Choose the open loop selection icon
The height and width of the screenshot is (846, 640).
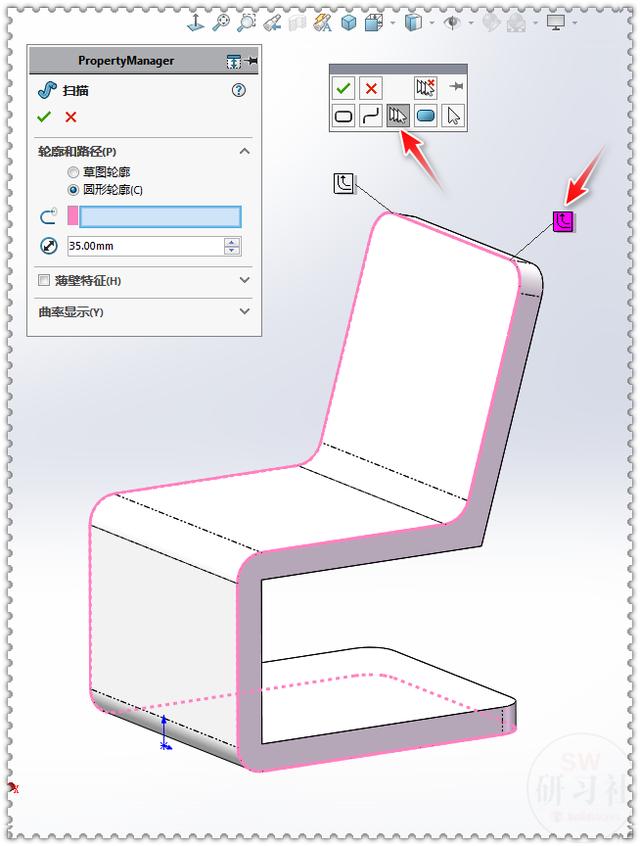370,115
